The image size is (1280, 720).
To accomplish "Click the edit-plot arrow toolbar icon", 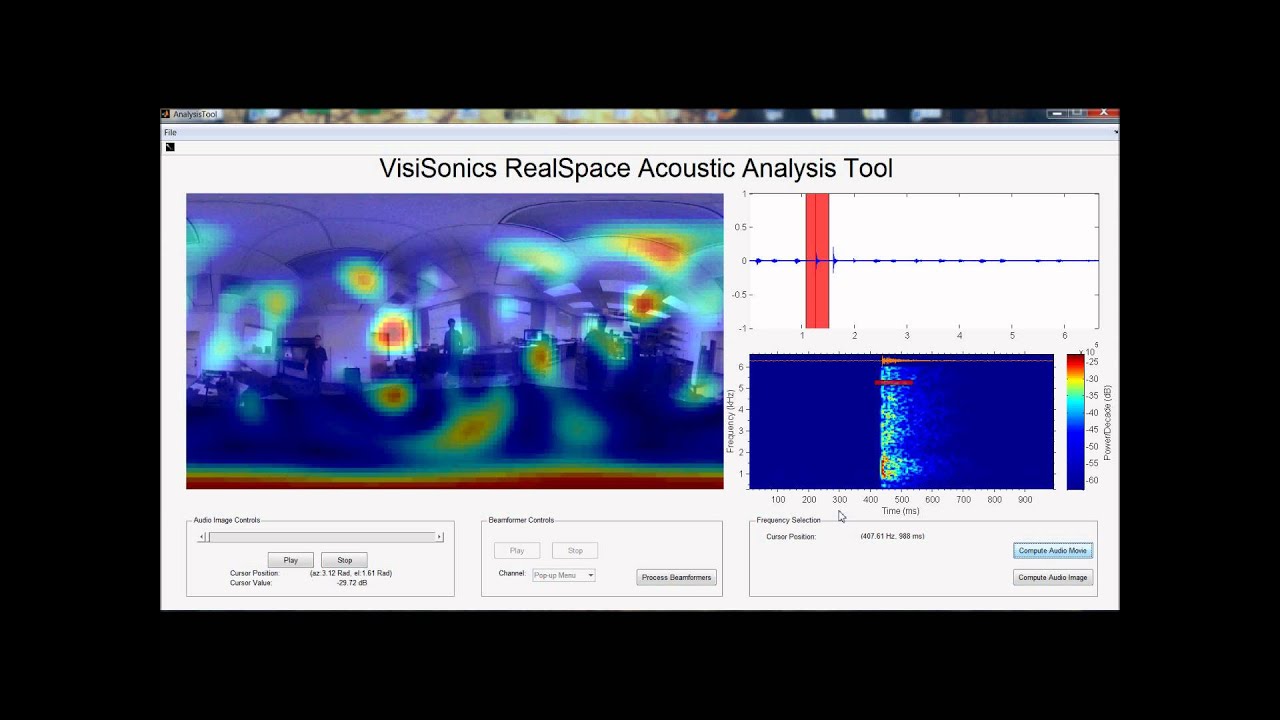I will click(x=170, y=147).
